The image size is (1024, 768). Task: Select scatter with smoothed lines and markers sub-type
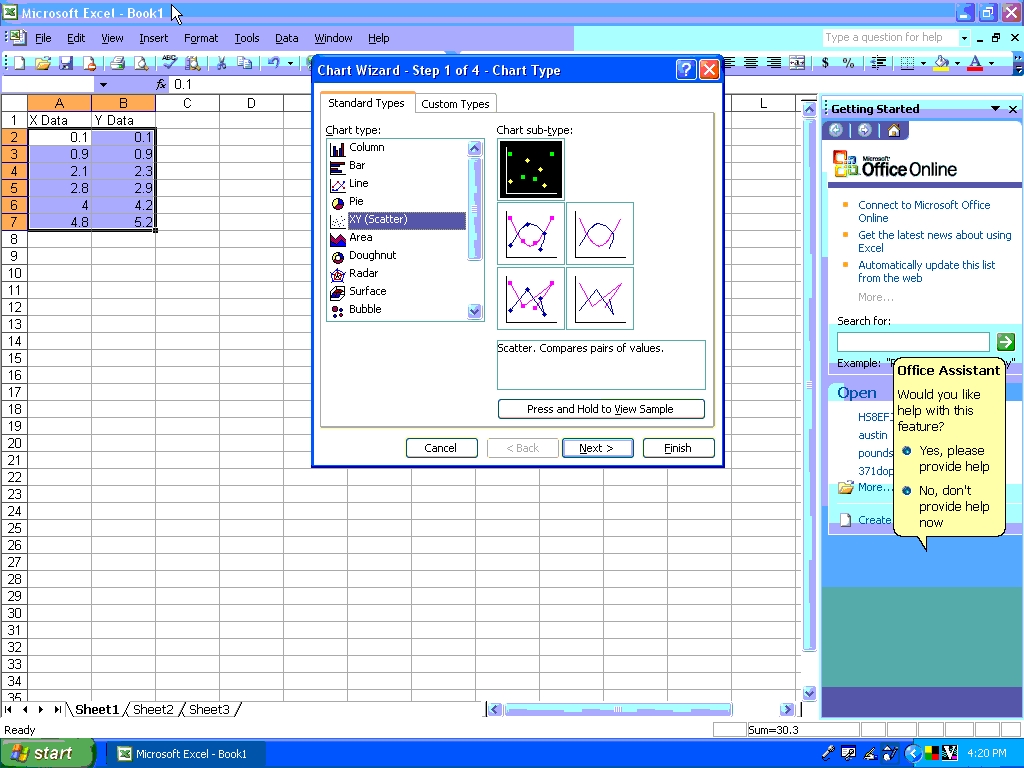pos(531,233)
